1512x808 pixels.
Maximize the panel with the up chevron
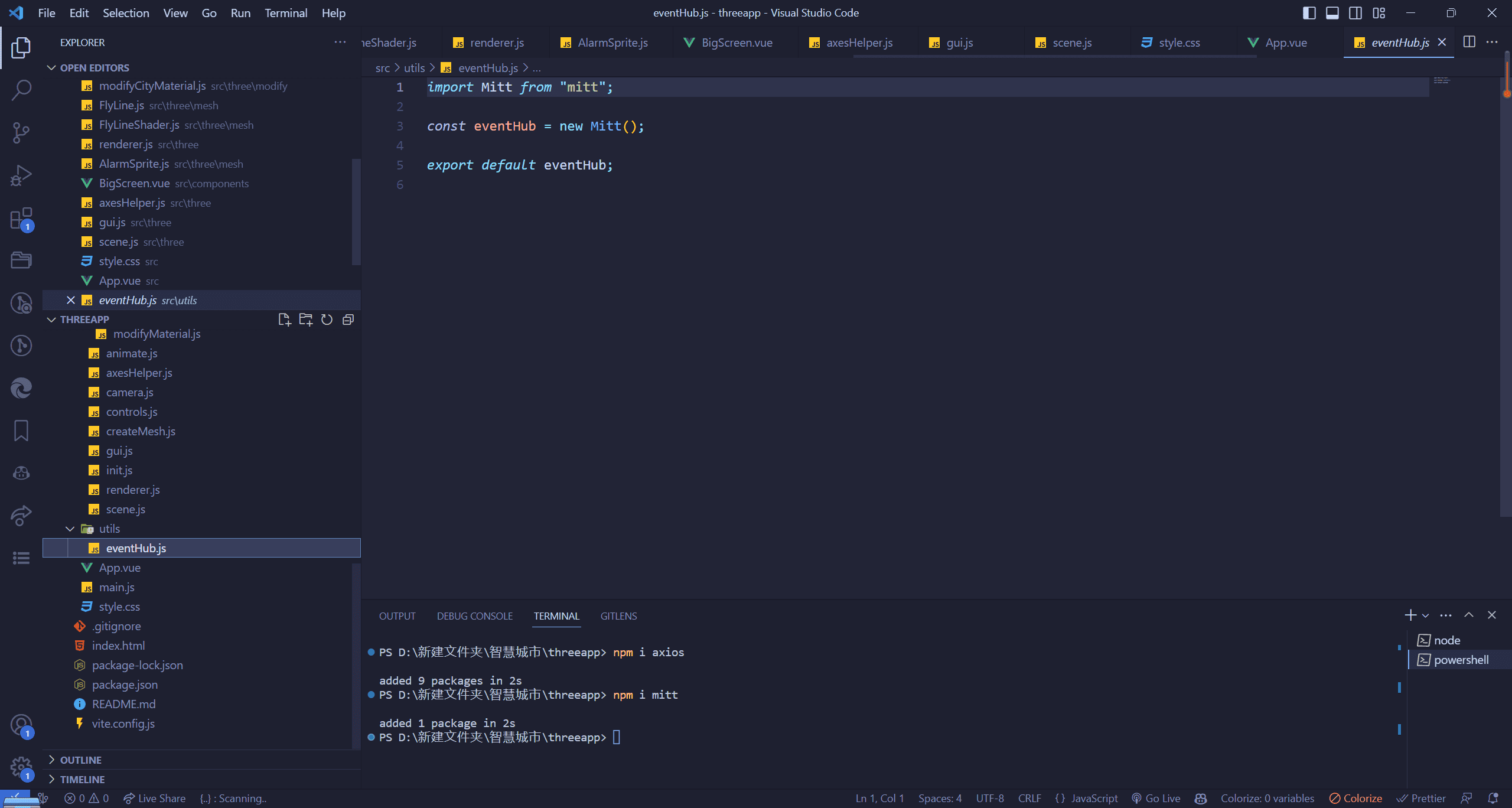1469,615
